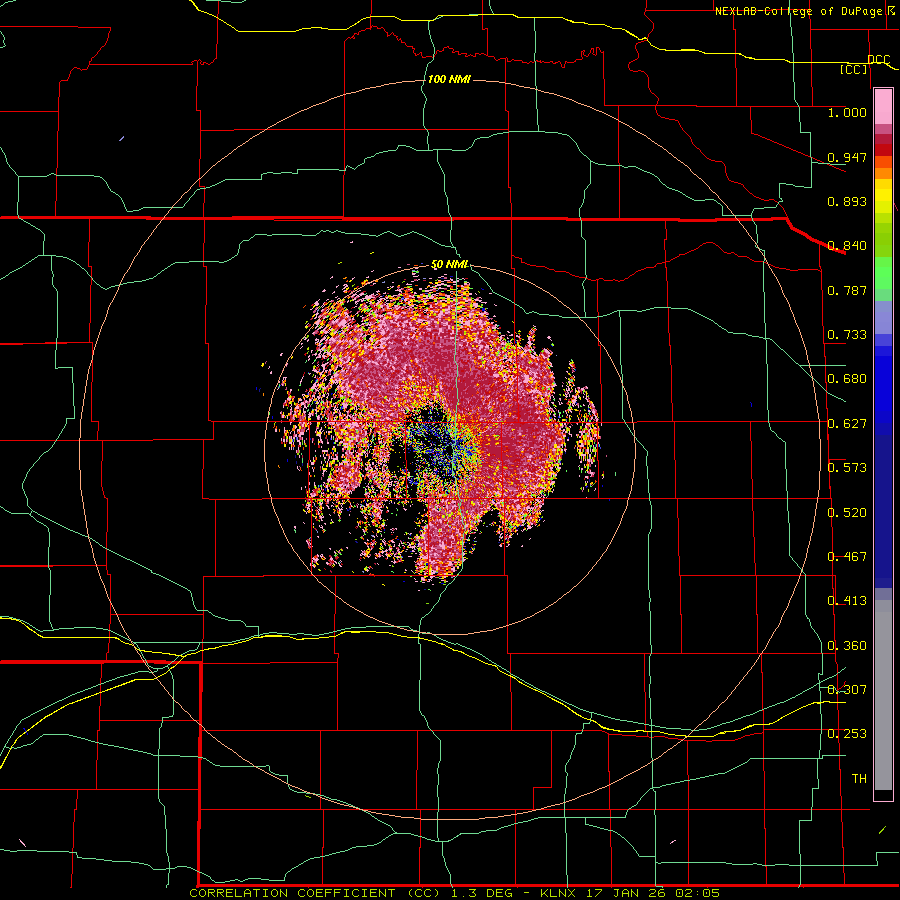900x900 pixels.
Task: Select the 0.947 scale value
Action: pyautogui.click(x=847, y=157)
